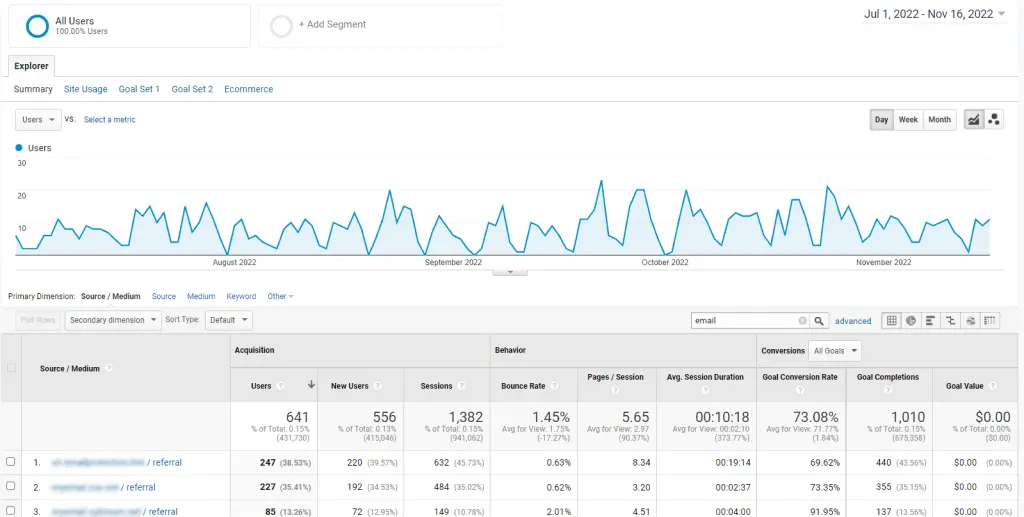
Task: Click the Add Segment circle icon
Action: pos(281,26)
